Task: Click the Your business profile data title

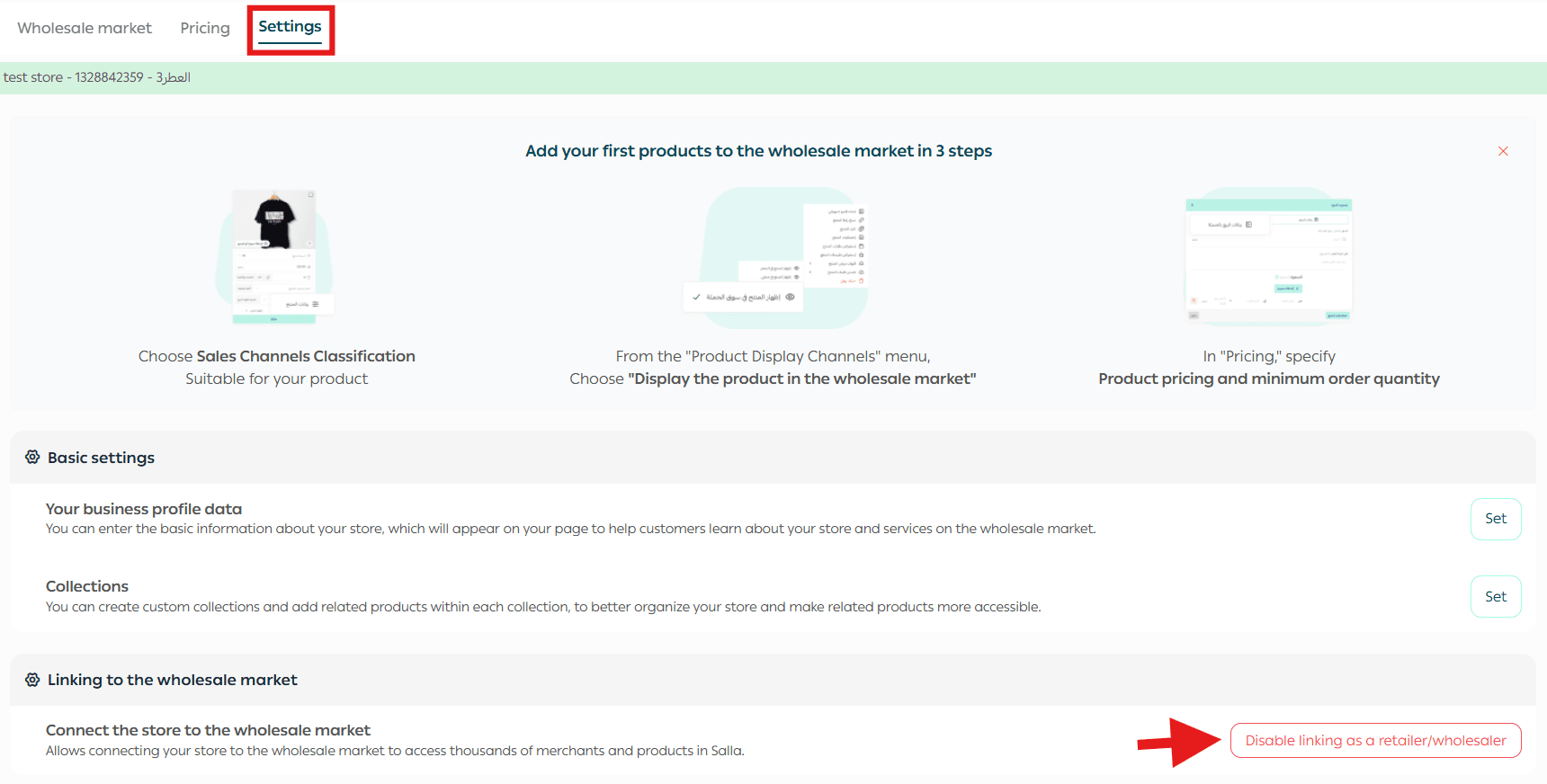Action: click(144, 509)
